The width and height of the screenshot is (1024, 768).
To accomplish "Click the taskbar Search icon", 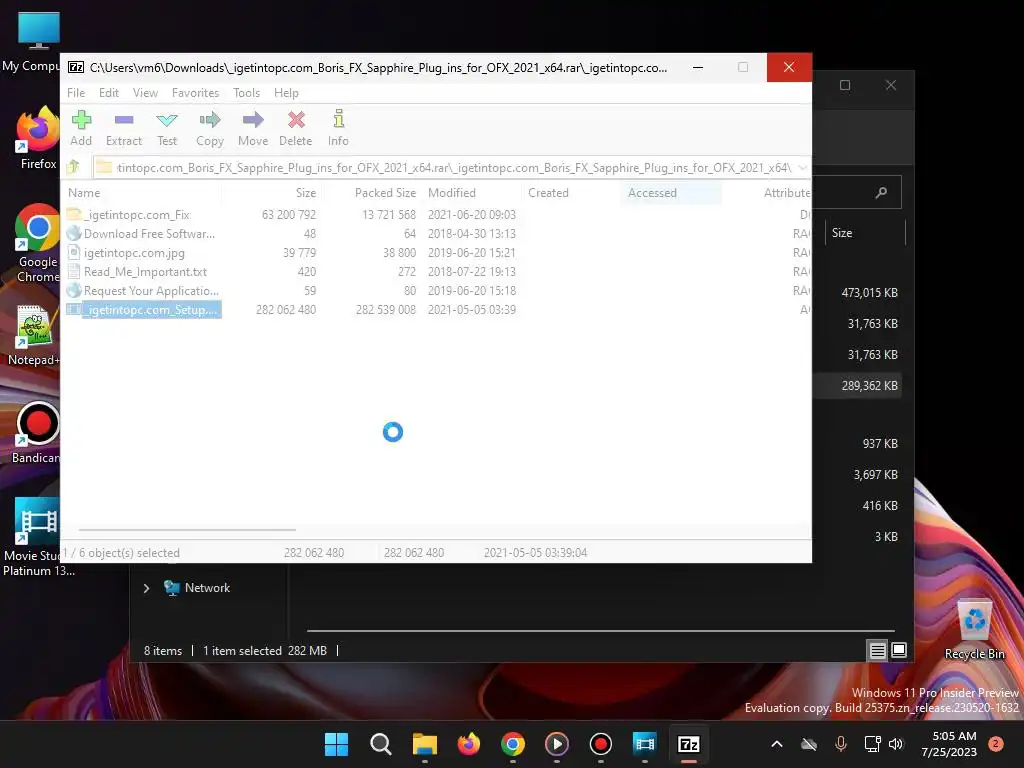I will pos(381,744).
